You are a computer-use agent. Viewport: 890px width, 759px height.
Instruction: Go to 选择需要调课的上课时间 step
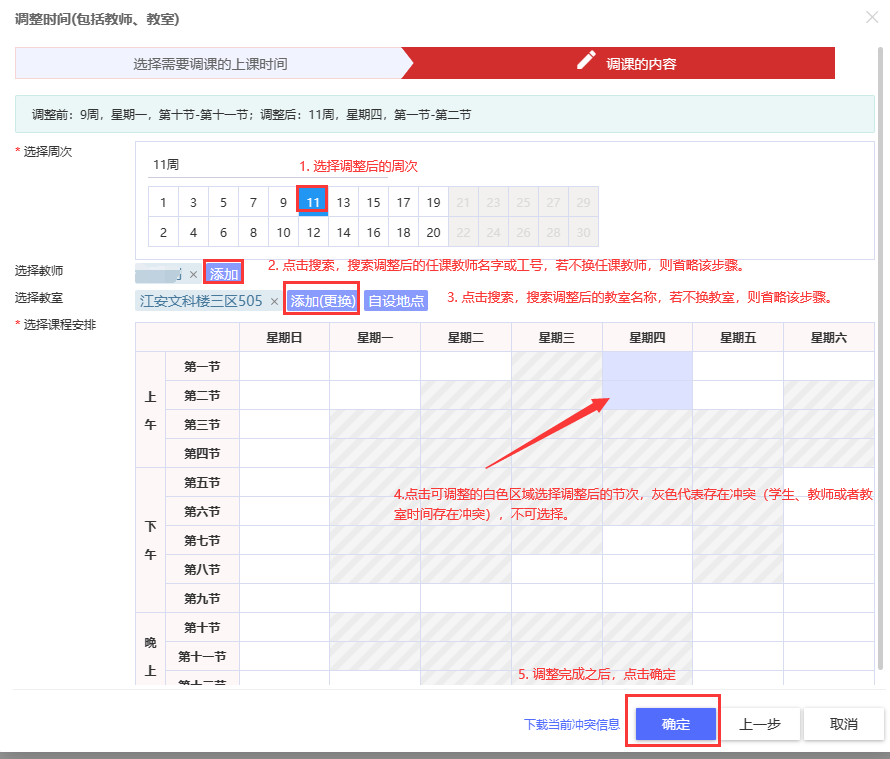click(210, 63)
